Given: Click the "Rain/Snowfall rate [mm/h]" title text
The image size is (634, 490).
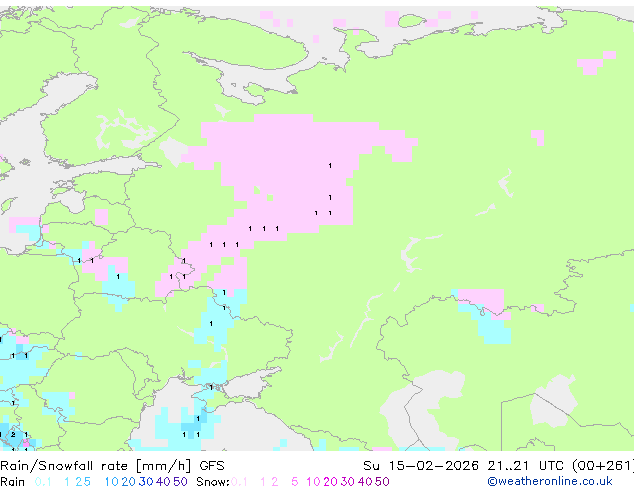Looking at the screenshot, I should [x=95, y=466].
